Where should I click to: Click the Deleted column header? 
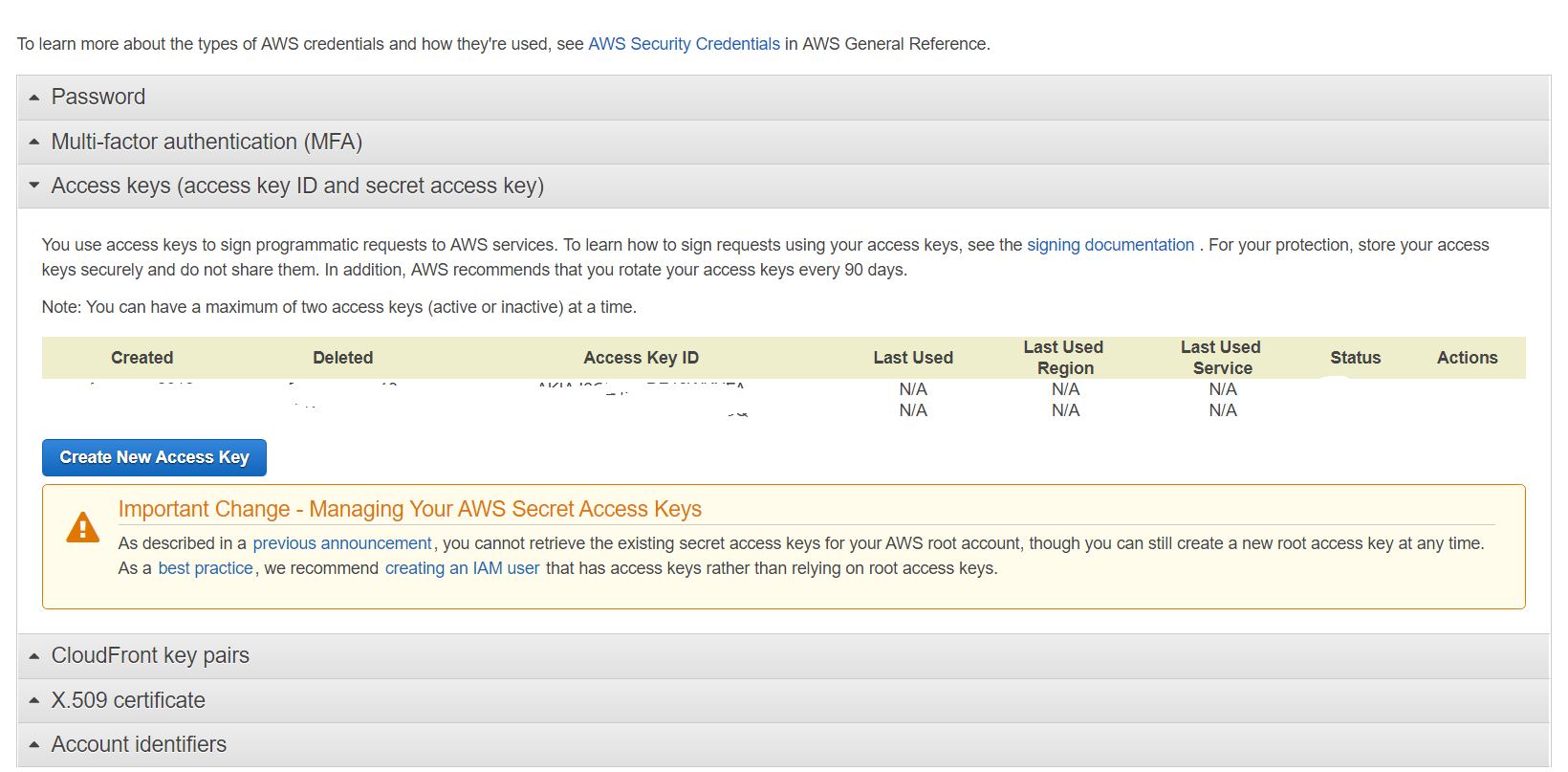[x=342, y=358]
